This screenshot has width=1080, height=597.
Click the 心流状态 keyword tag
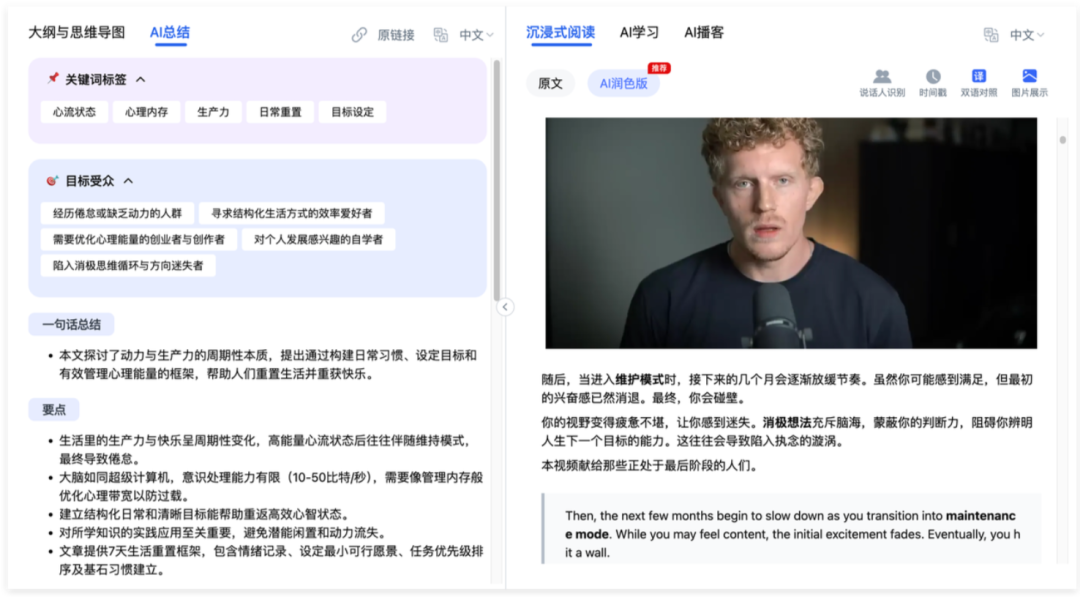[74, 112]
